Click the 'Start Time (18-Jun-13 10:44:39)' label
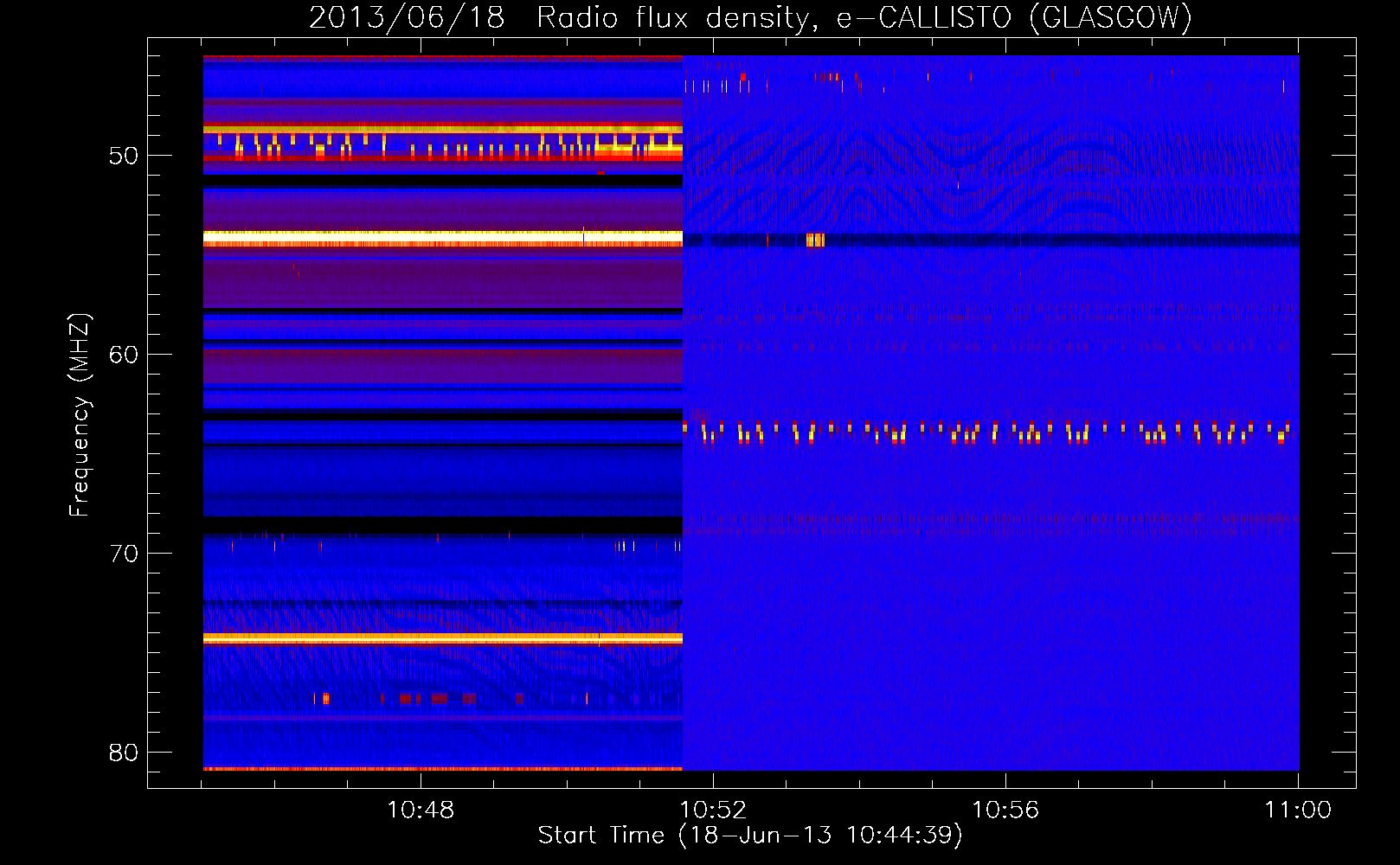 tap(750, 836)
